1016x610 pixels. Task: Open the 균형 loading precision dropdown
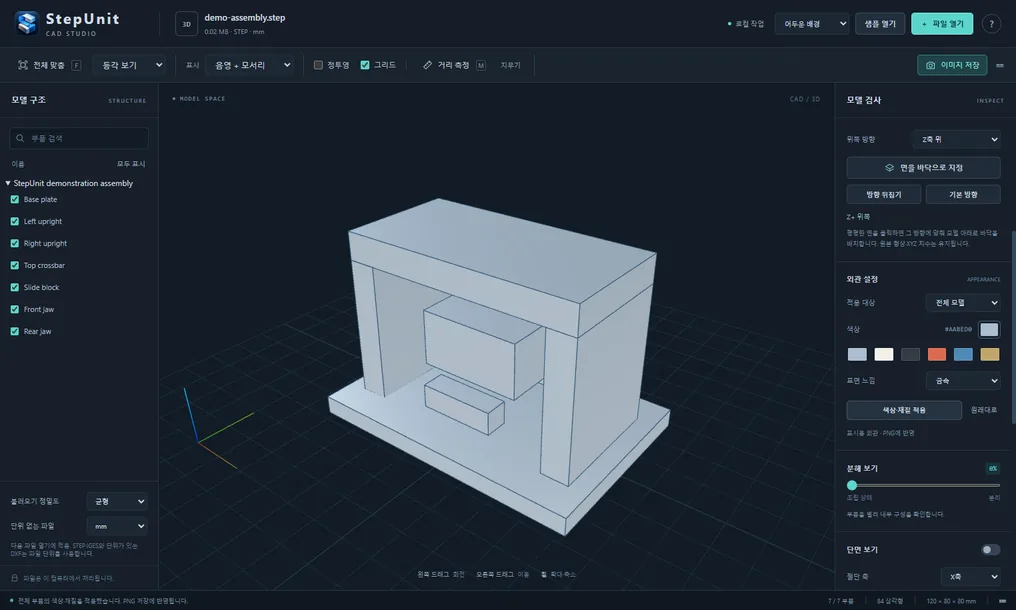117,501
